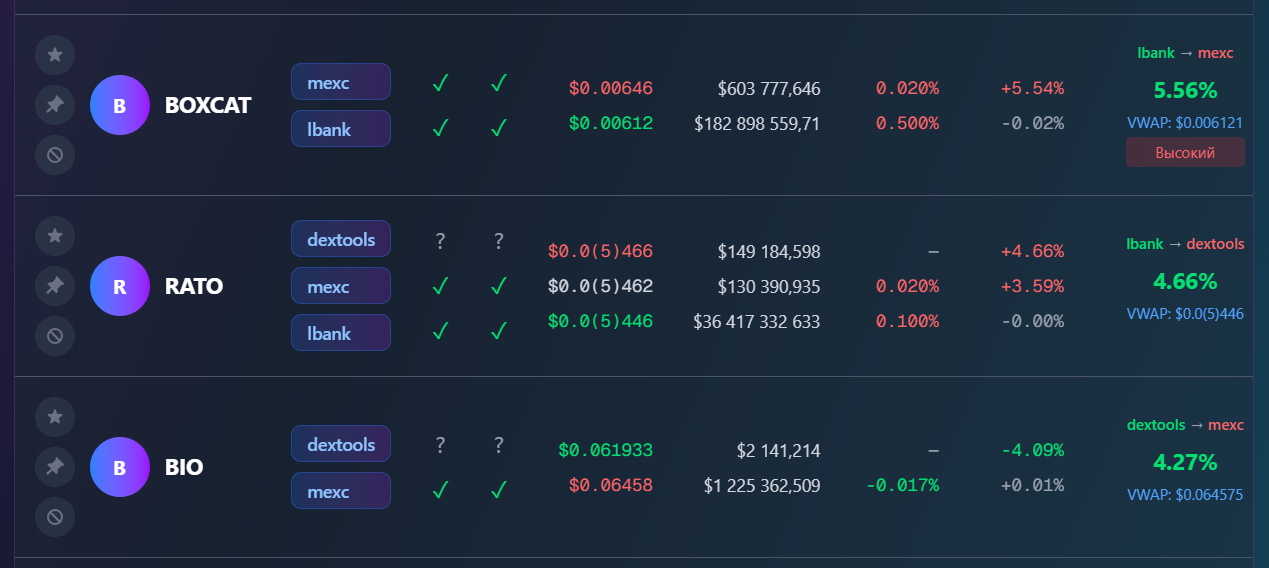Block the BIO token
The height and width of the screenshot is (568, 1269).
point(55,517)
